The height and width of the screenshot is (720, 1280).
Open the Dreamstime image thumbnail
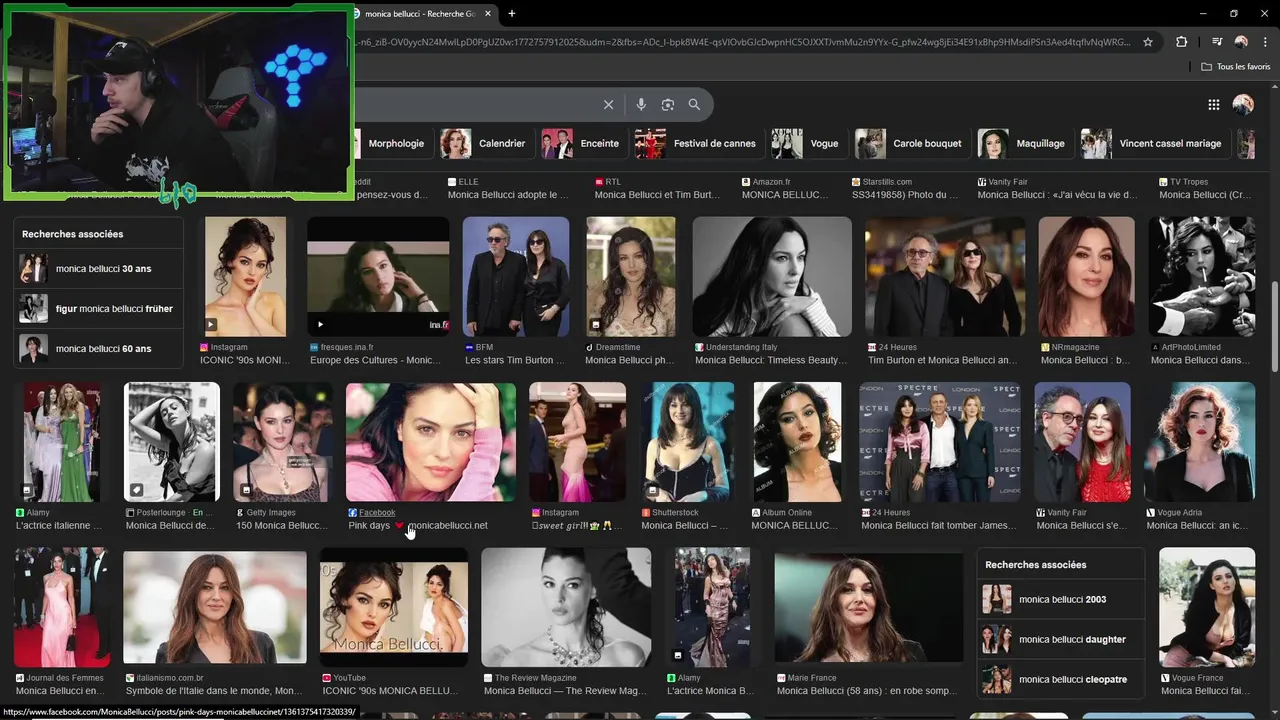(x=631, y=276)
